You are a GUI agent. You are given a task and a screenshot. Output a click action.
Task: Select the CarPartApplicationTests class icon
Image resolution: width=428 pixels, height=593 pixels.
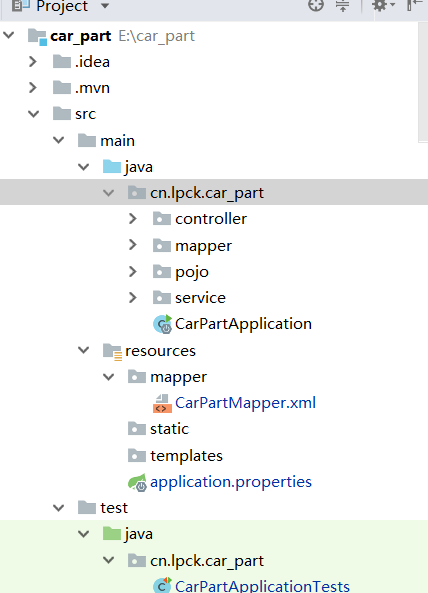pyautogui.click(x=163, y=585)
